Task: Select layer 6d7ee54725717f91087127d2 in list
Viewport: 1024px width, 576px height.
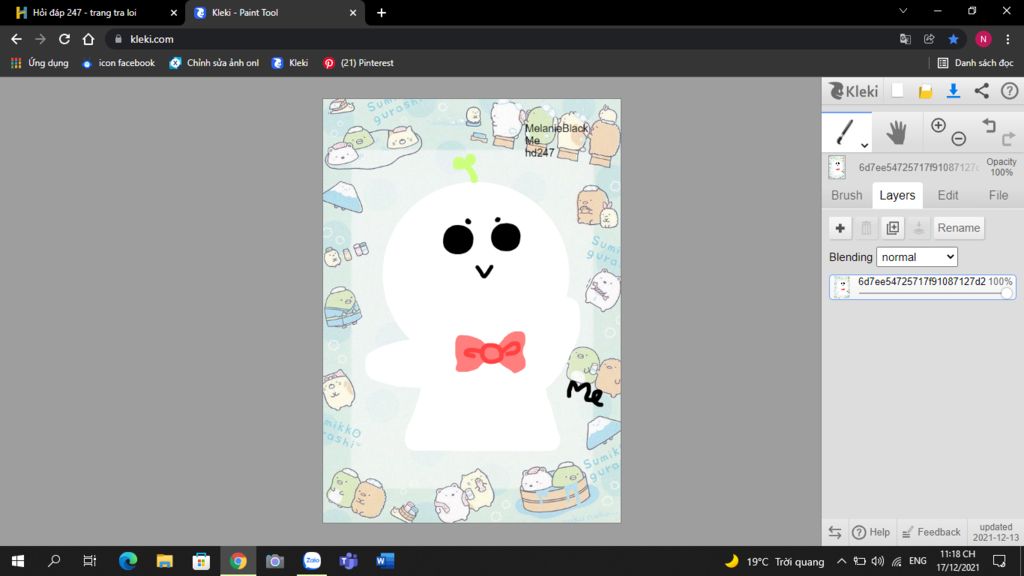Action: (922, 287)
